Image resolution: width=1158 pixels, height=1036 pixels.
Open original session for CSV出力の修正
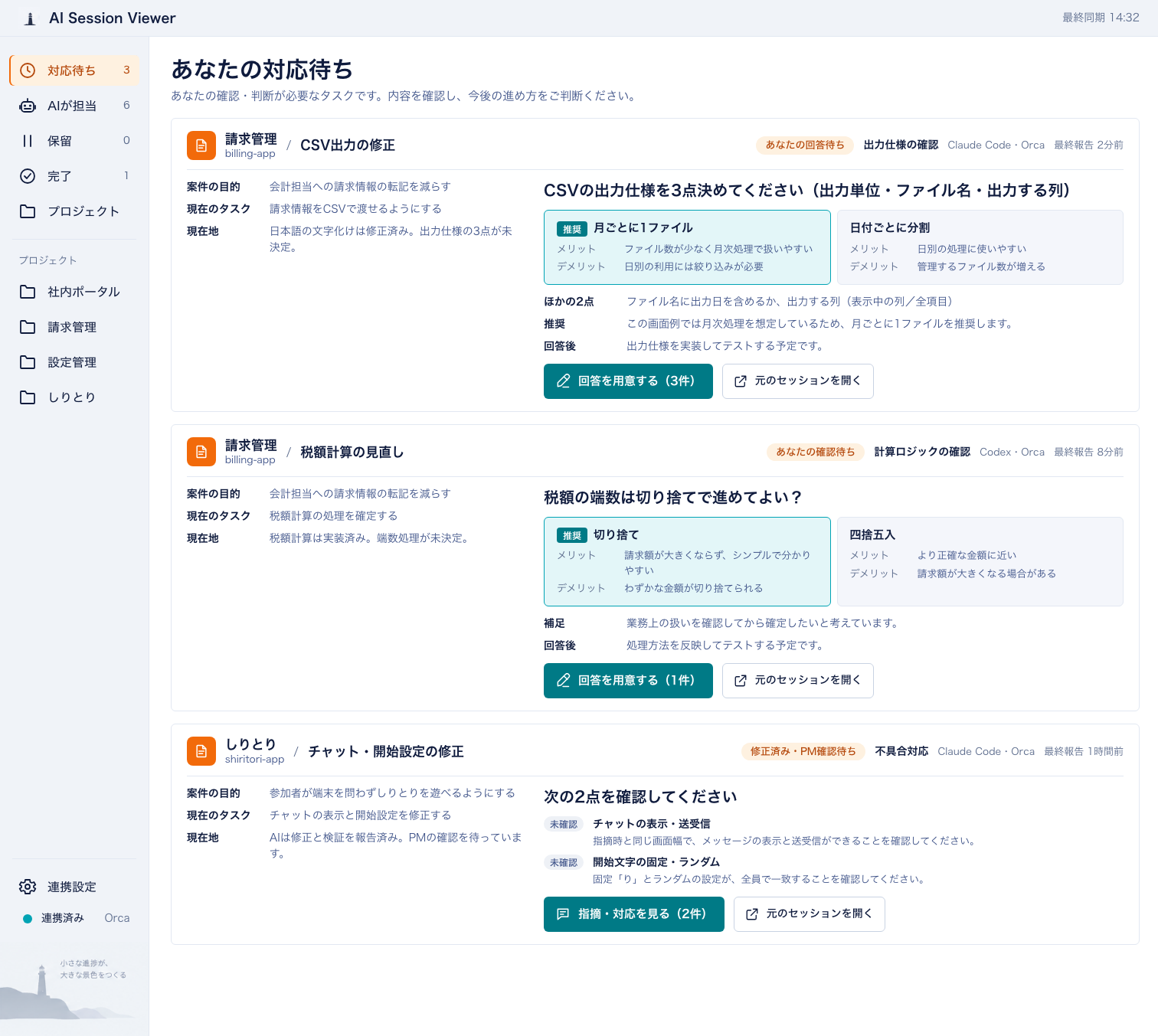(798, 381)
